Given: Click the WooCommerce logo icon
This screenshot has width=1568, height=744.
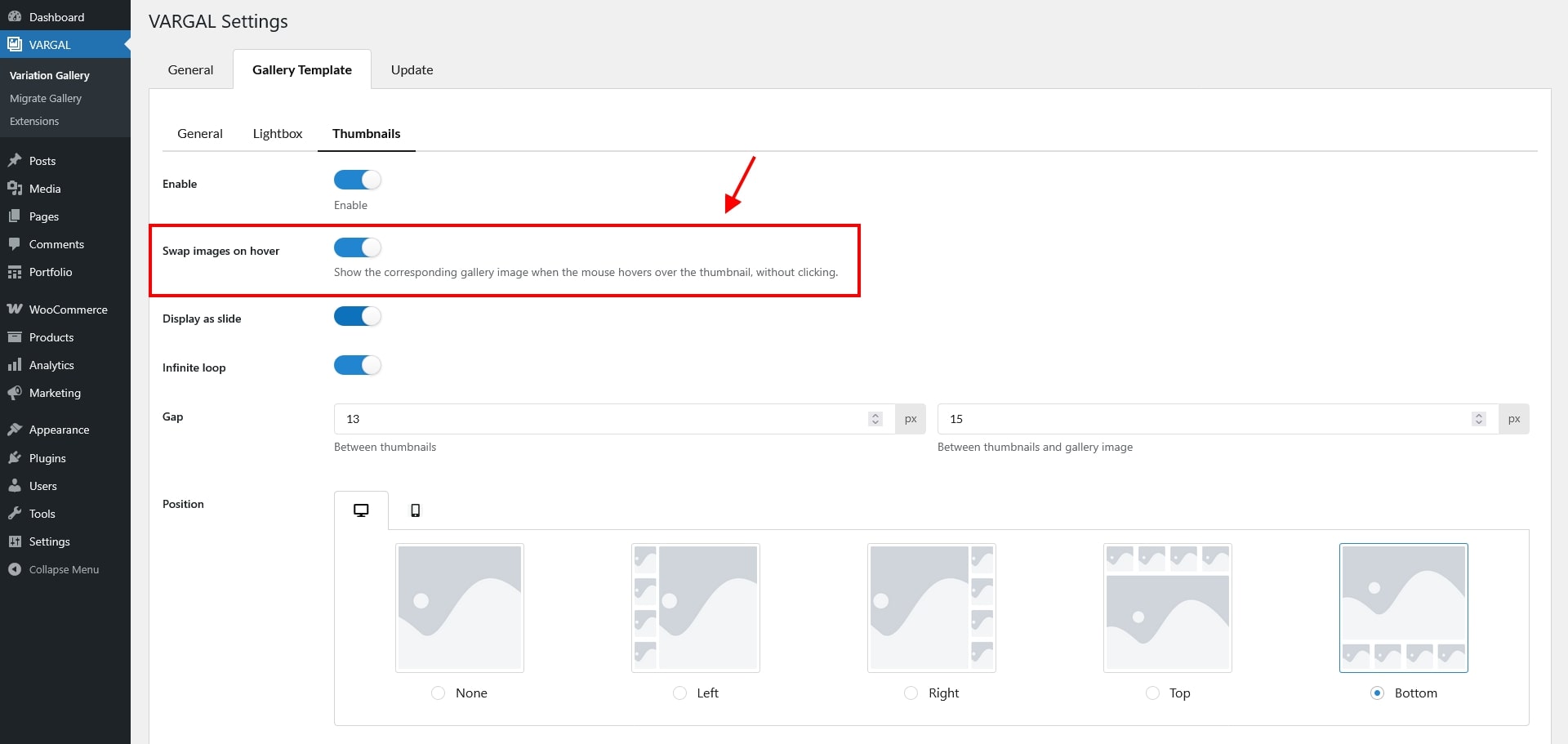Looking at the screenshot, I should coord(15,310).
